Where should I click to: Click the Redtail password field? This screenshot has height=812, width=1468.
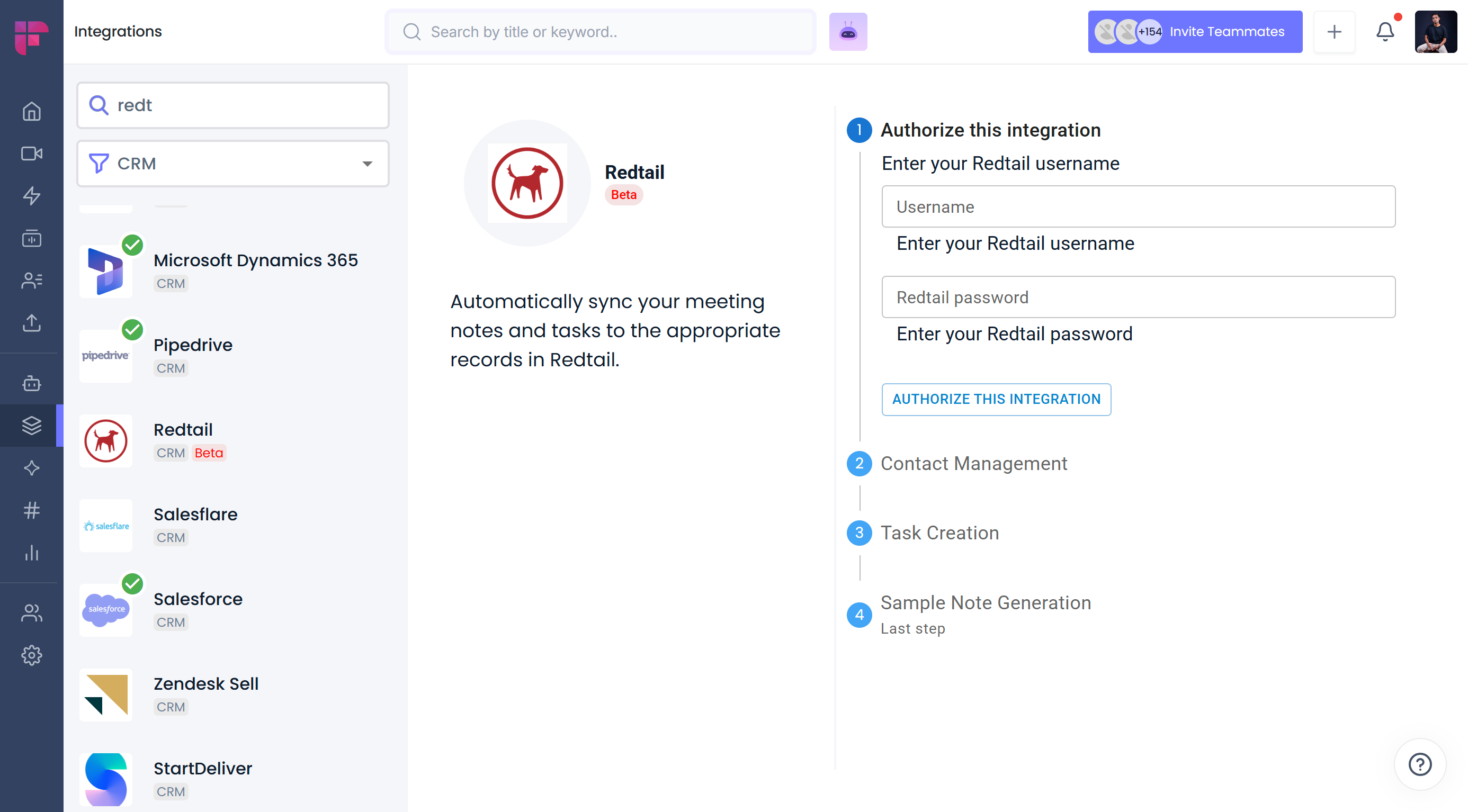1138,297
